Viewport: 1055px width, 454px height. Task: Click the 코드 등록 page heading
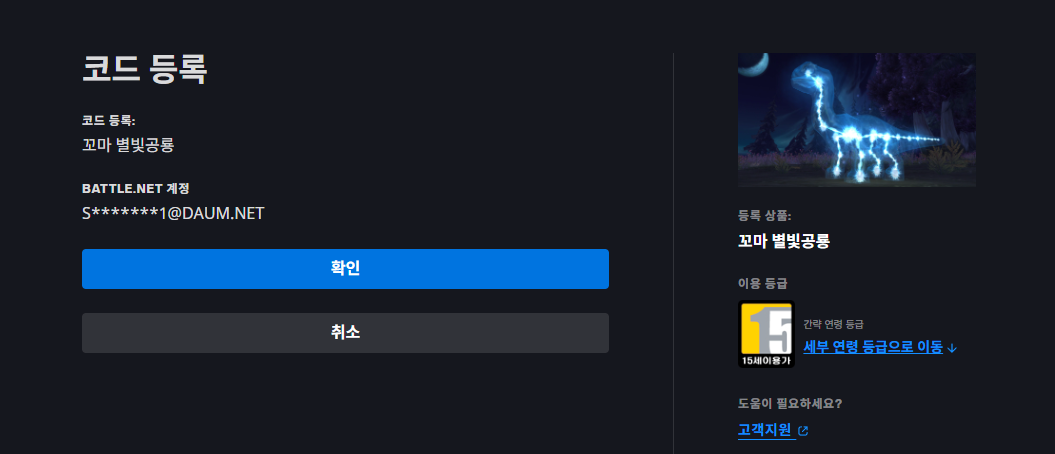(x=144, y=69)
